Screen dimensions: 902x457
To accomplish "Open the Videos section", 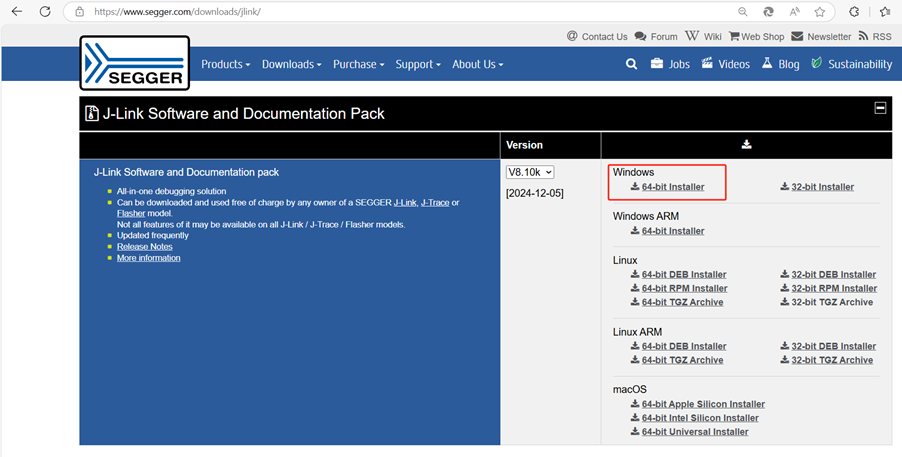I will tap(726, 64).
